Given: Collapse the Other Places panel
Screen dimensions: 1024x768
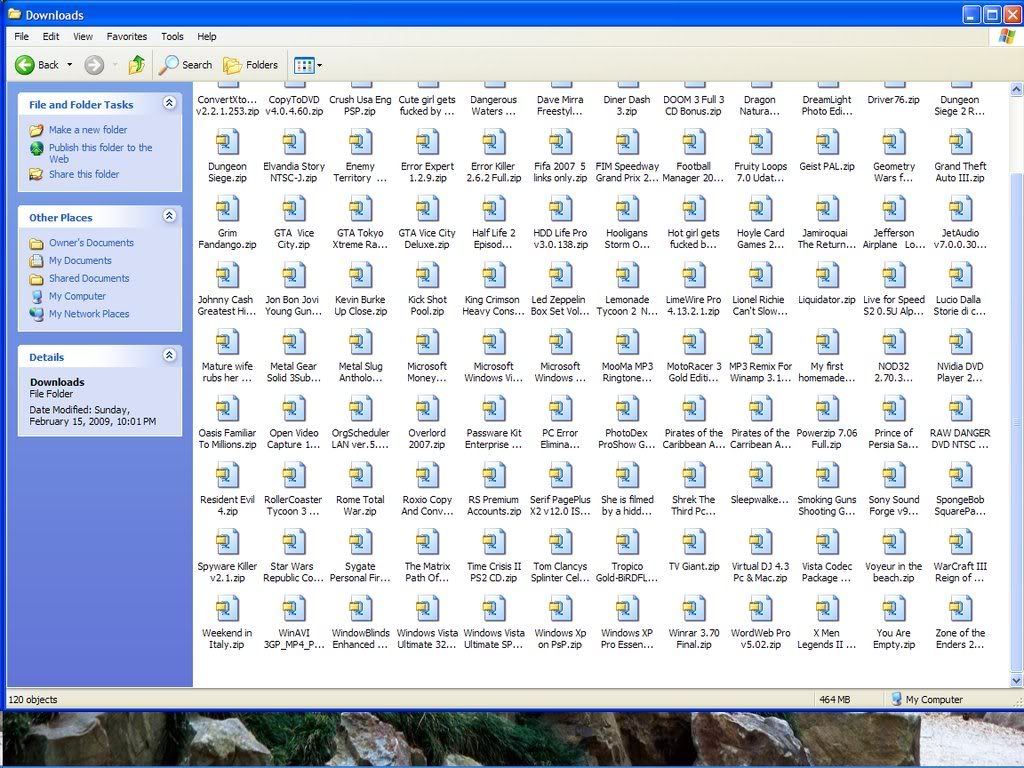Looking at the screenshot, I should point(169,216).
